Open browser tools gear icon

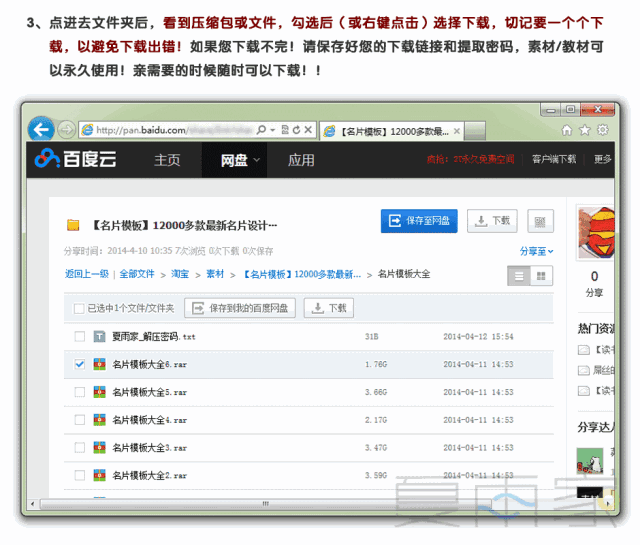click(x=603, y=130)
